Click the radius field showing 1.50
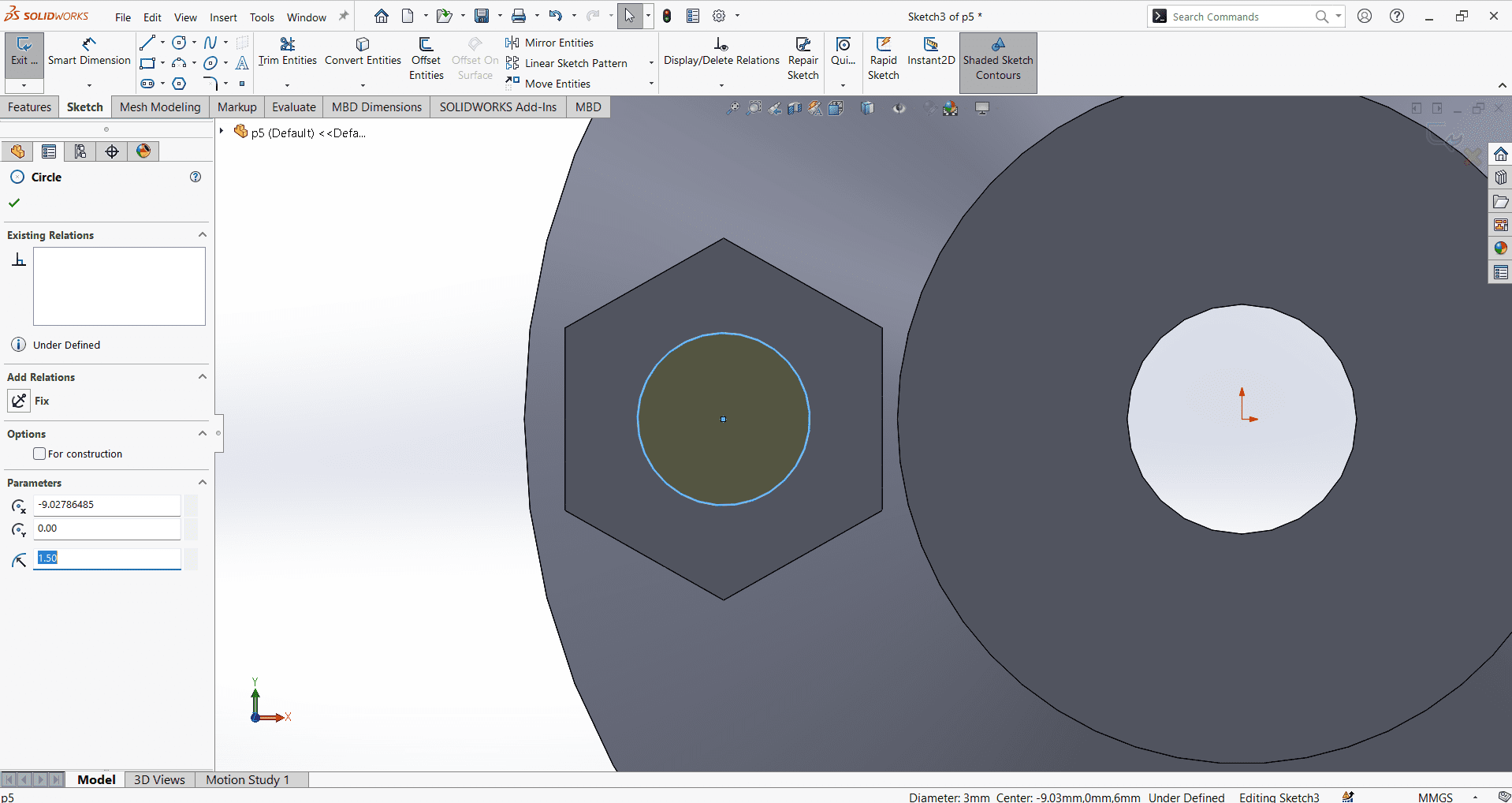This screenshot has width=1512, height=803. 107,558
